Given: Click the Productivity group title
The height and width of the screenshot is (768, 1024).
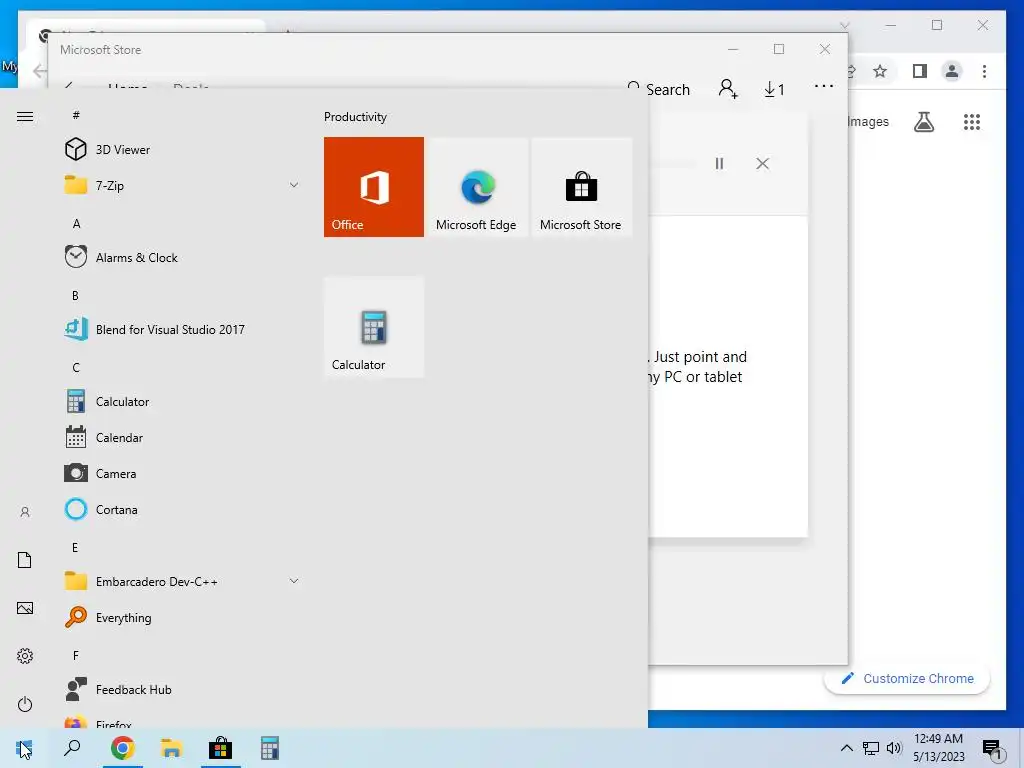Looking at the screenshot, I should pos(355,117).
